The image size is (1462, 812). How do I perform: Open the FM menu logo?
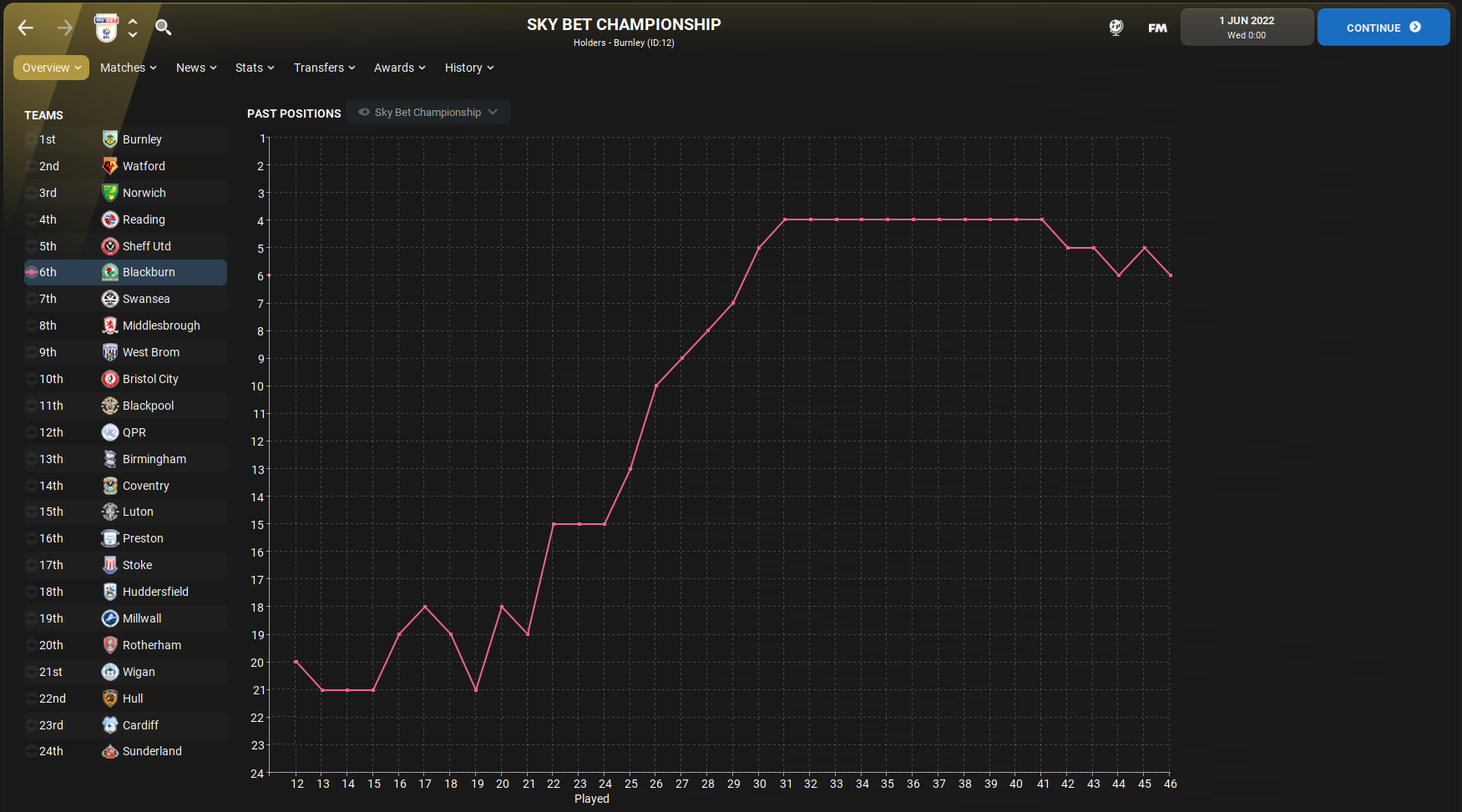click(1157, 28)
